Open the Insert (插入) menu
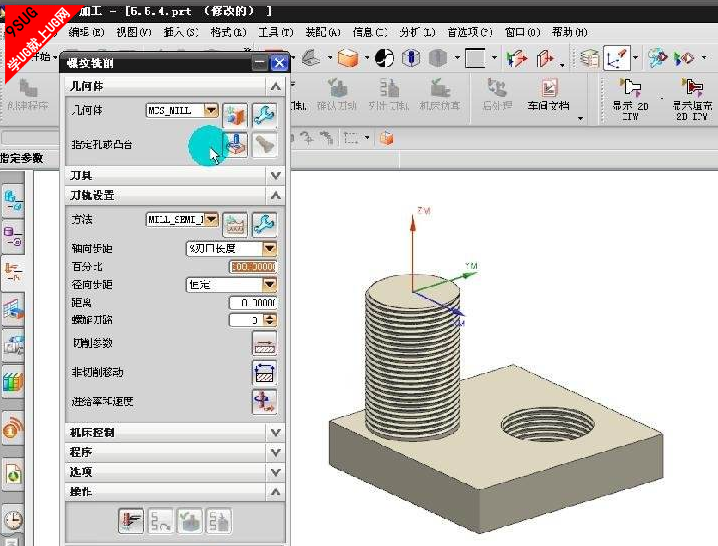 pos(180,32)
